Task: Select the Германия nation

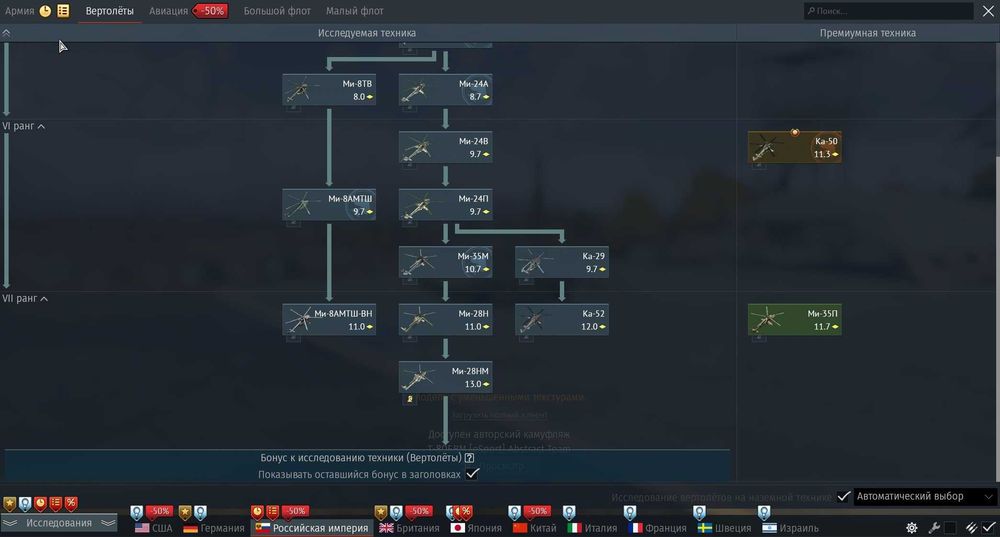Action: tap(214, 528)
